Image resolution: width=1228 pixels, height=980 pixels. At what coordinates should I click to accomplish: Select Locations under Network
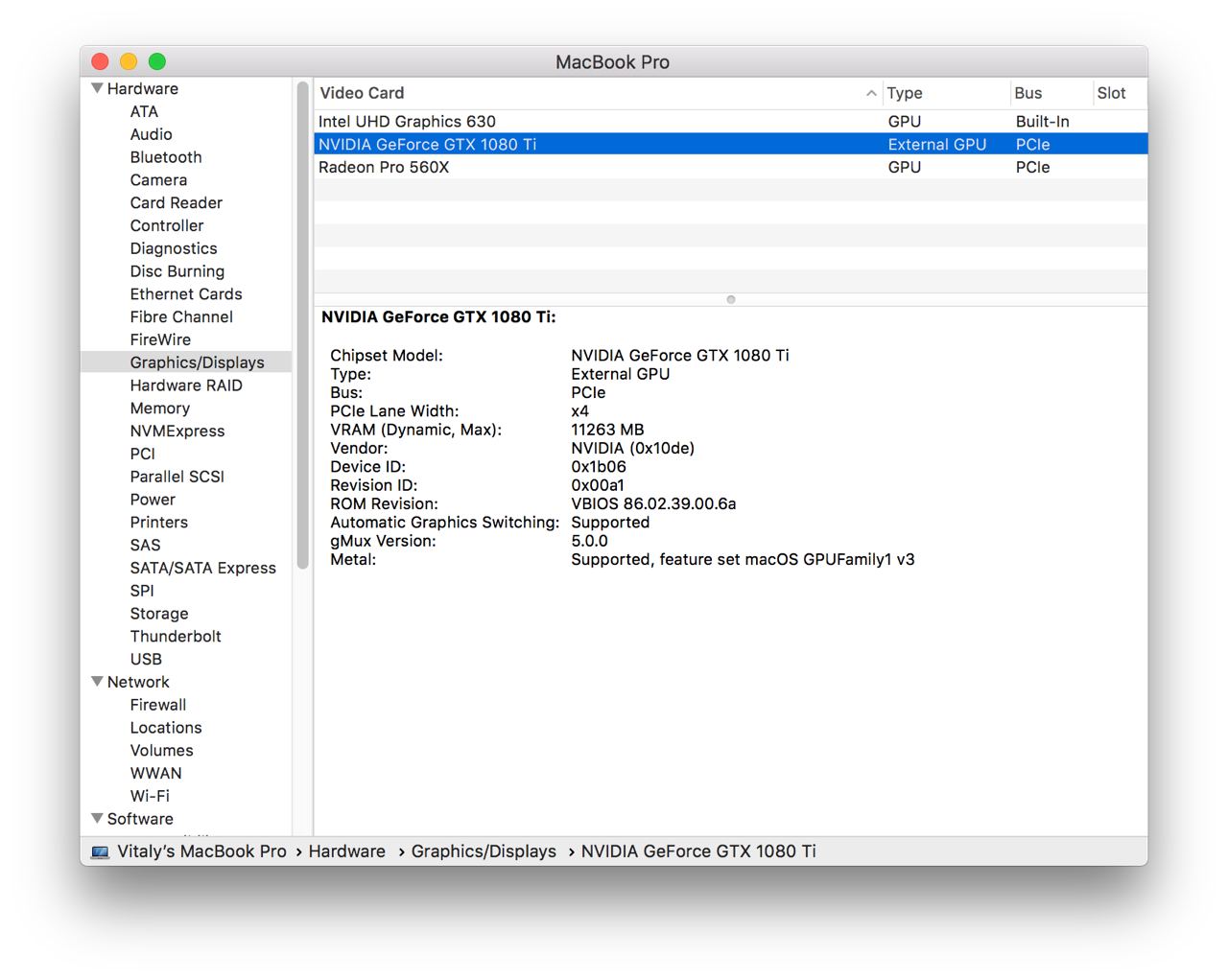point(166,728)
